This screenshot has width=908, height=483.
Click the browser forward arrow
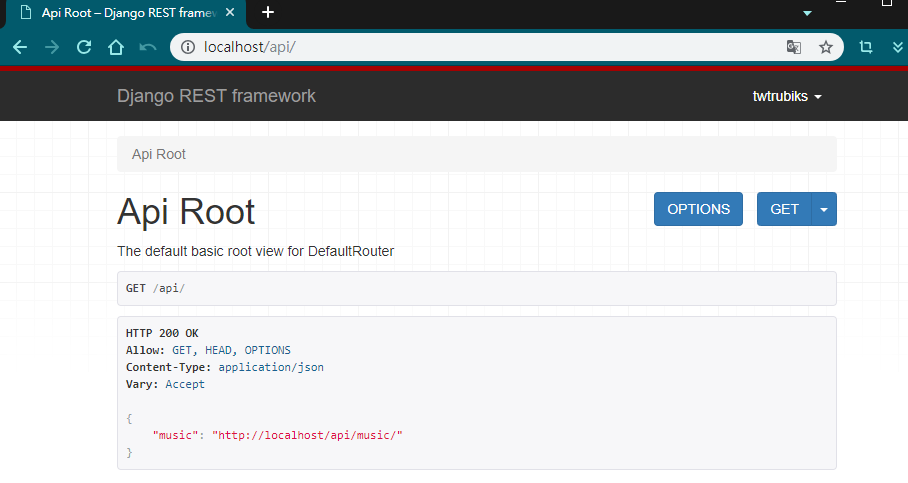point(52,47)
